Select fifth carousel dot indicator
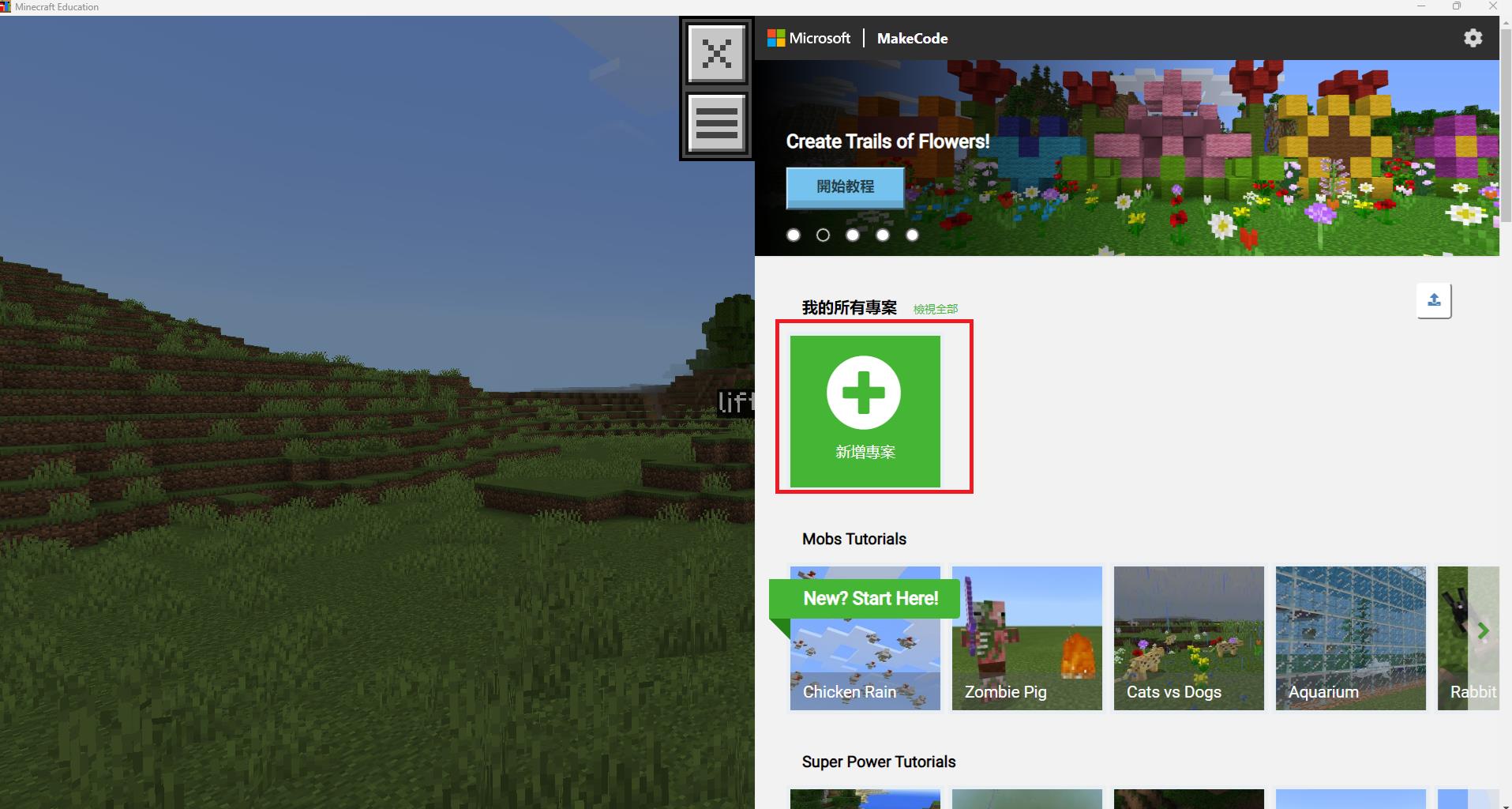1512x809 pixels. pos(912,235)
